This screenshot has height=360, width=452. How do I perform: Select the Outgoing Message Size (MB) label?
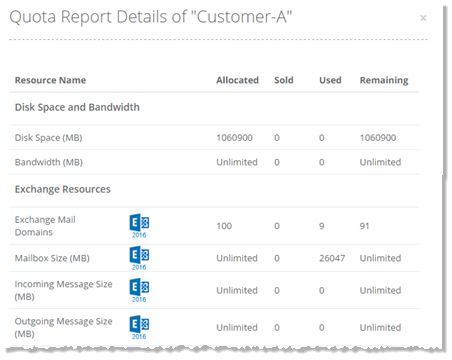63,327
